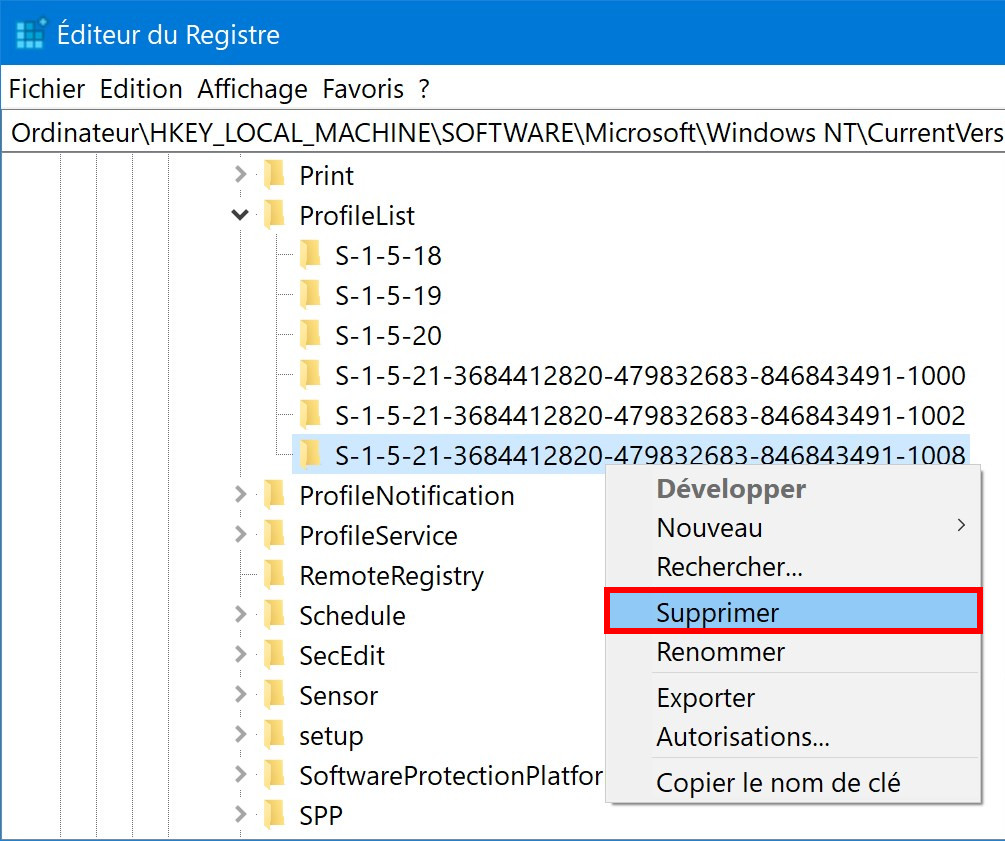This screenshot has height=841, width=1005.
Task: Click the ProfileNotification folder icon
Action: point(274,495)
